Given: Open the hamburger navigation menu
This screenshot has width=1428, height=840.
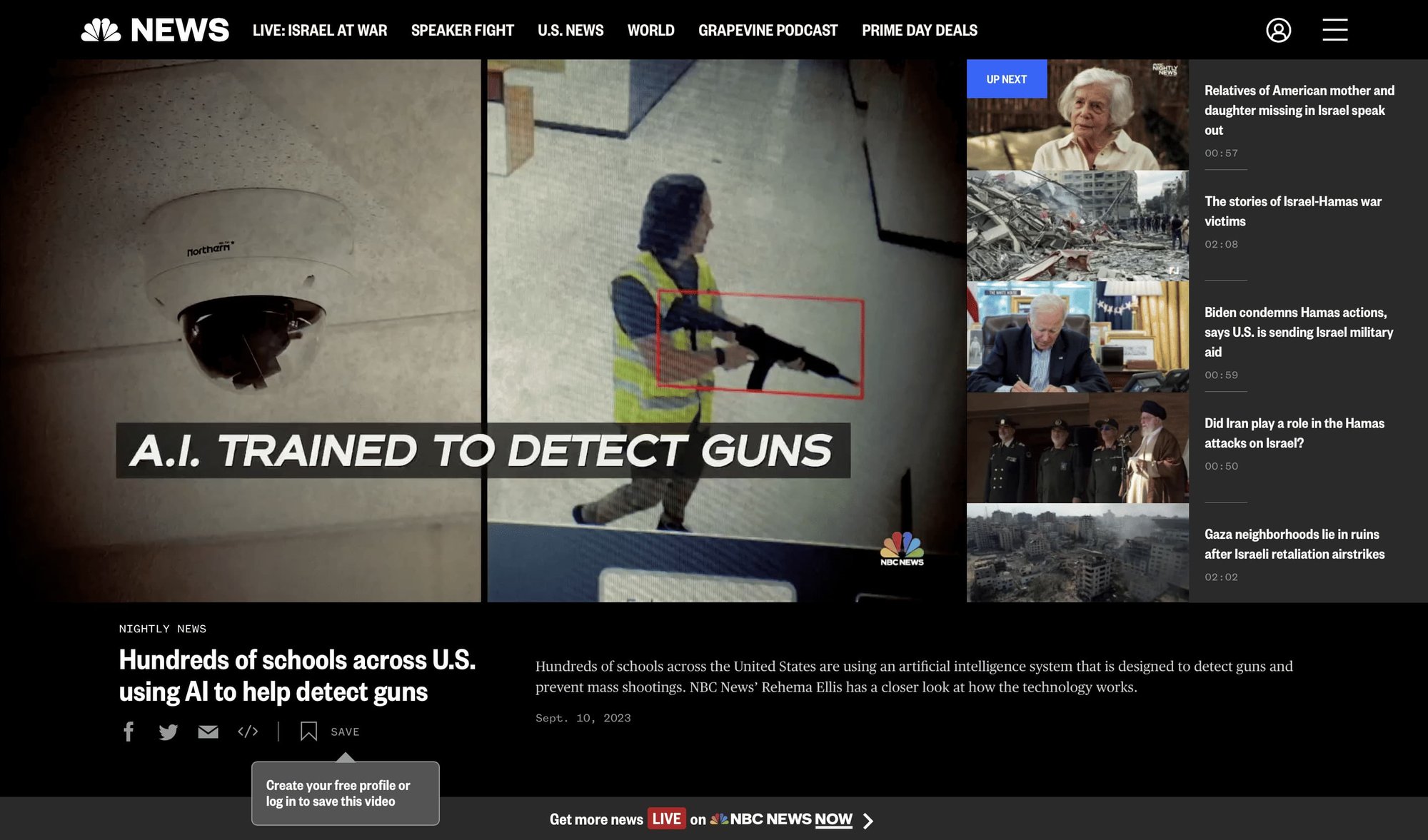Looking at the screenshot, I should (x=1334, y=30).
